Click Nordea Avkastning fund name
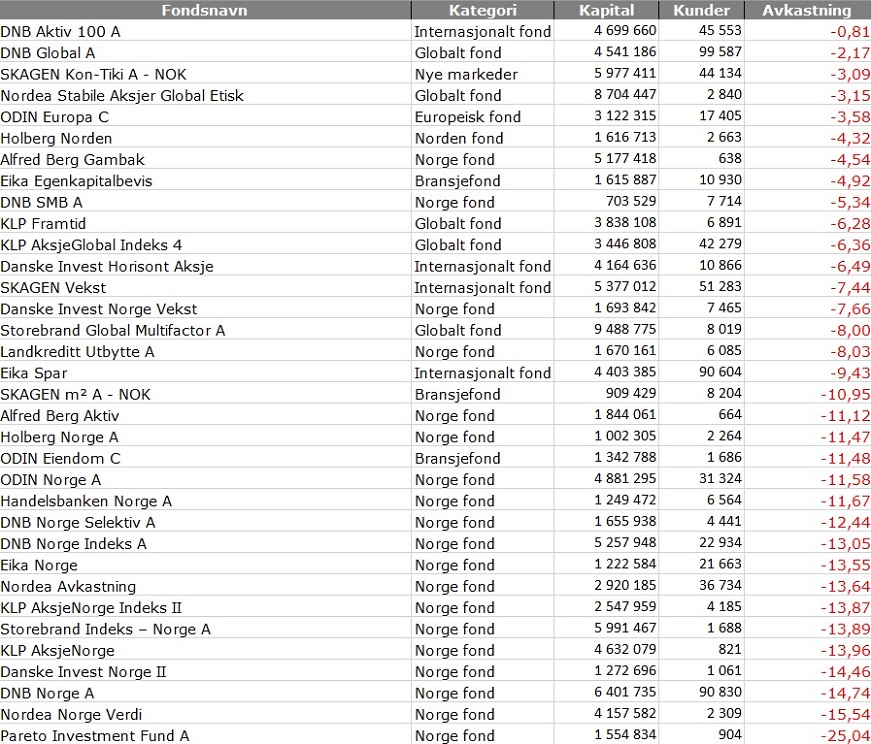This screenshot has height=744, width=871. [x=68, y=587]
